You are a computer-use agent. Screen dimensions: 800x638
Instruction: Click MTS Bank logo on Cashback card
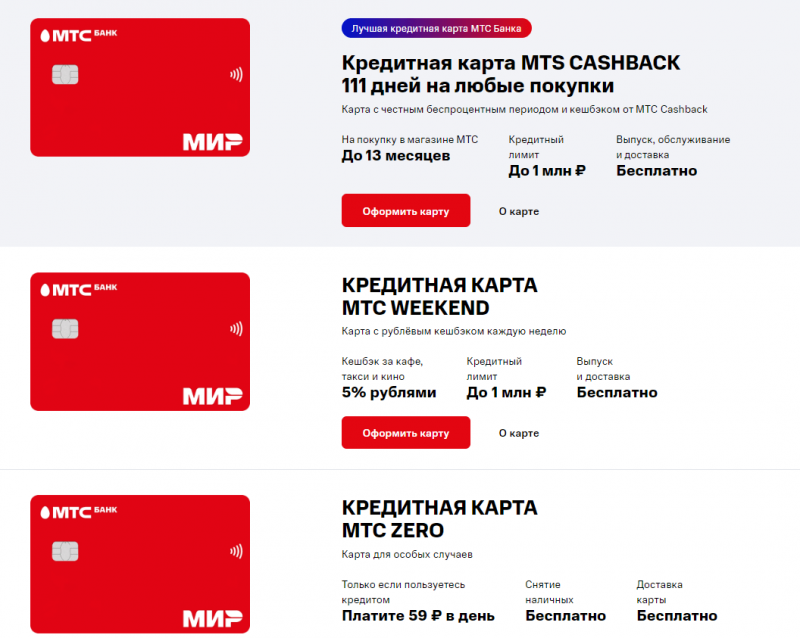(80, 37)
